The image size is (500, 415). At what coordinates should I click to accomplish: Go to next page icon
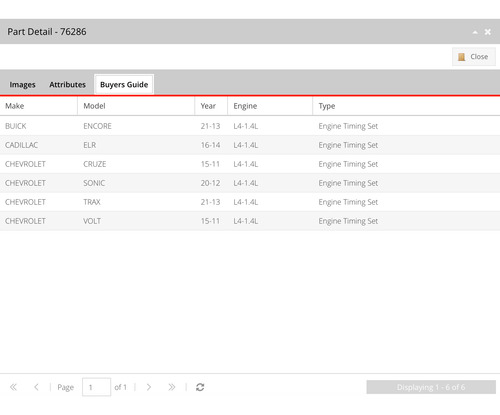pyautogui.click(x=149, y=387)
